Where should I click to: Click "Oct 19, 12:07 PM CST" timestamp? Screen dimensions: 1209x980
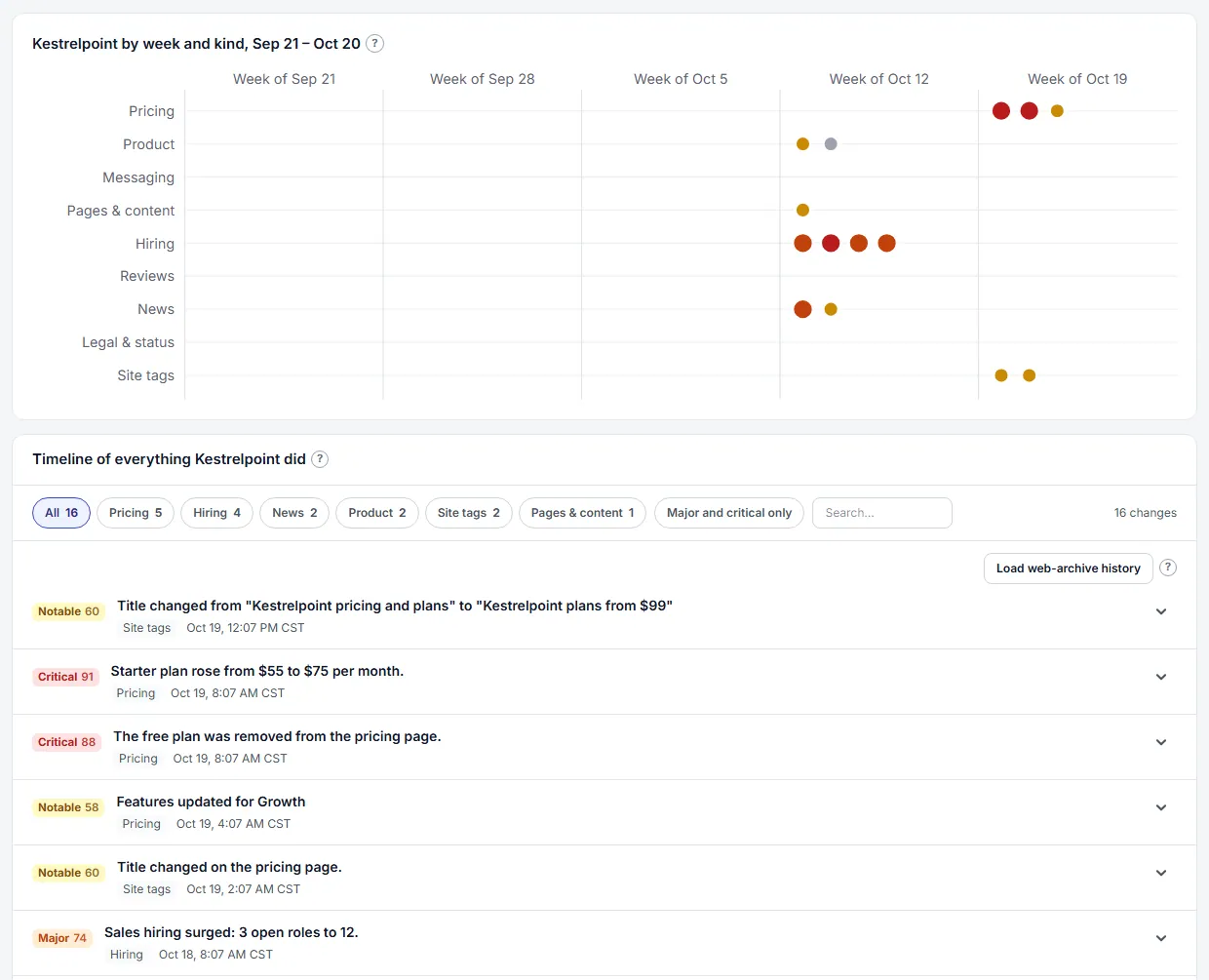pyautogui.click(x=246, y=628)
